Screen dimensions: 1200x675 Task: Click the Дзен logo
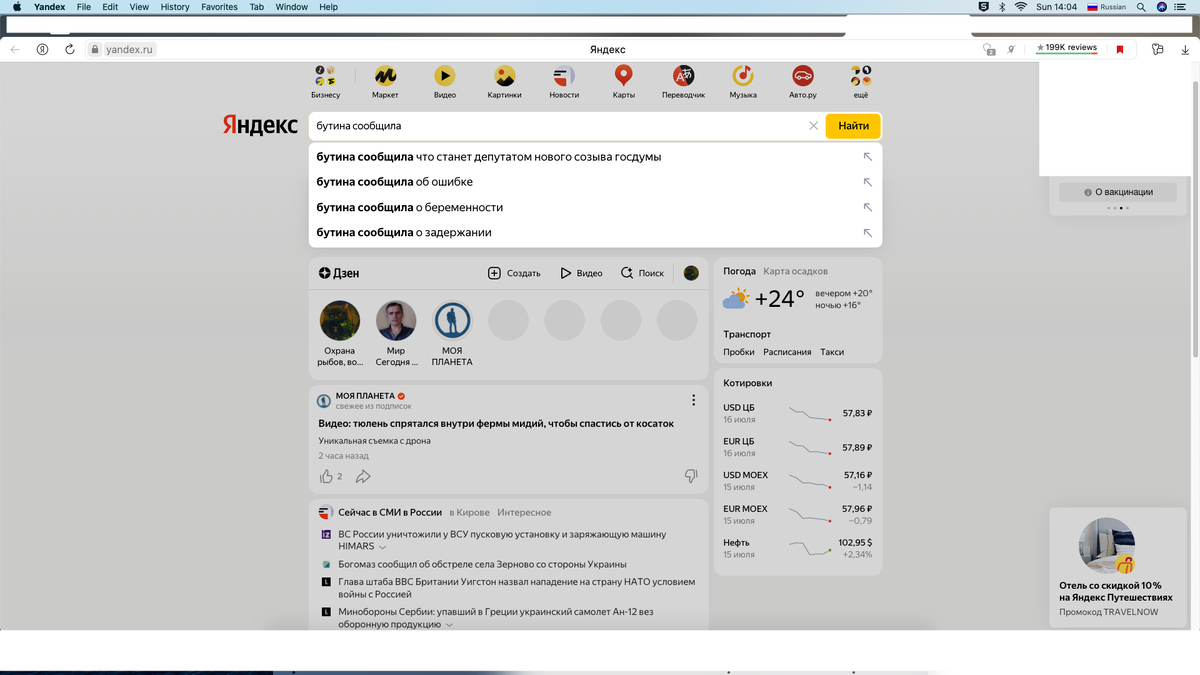[x=339, y=273]
